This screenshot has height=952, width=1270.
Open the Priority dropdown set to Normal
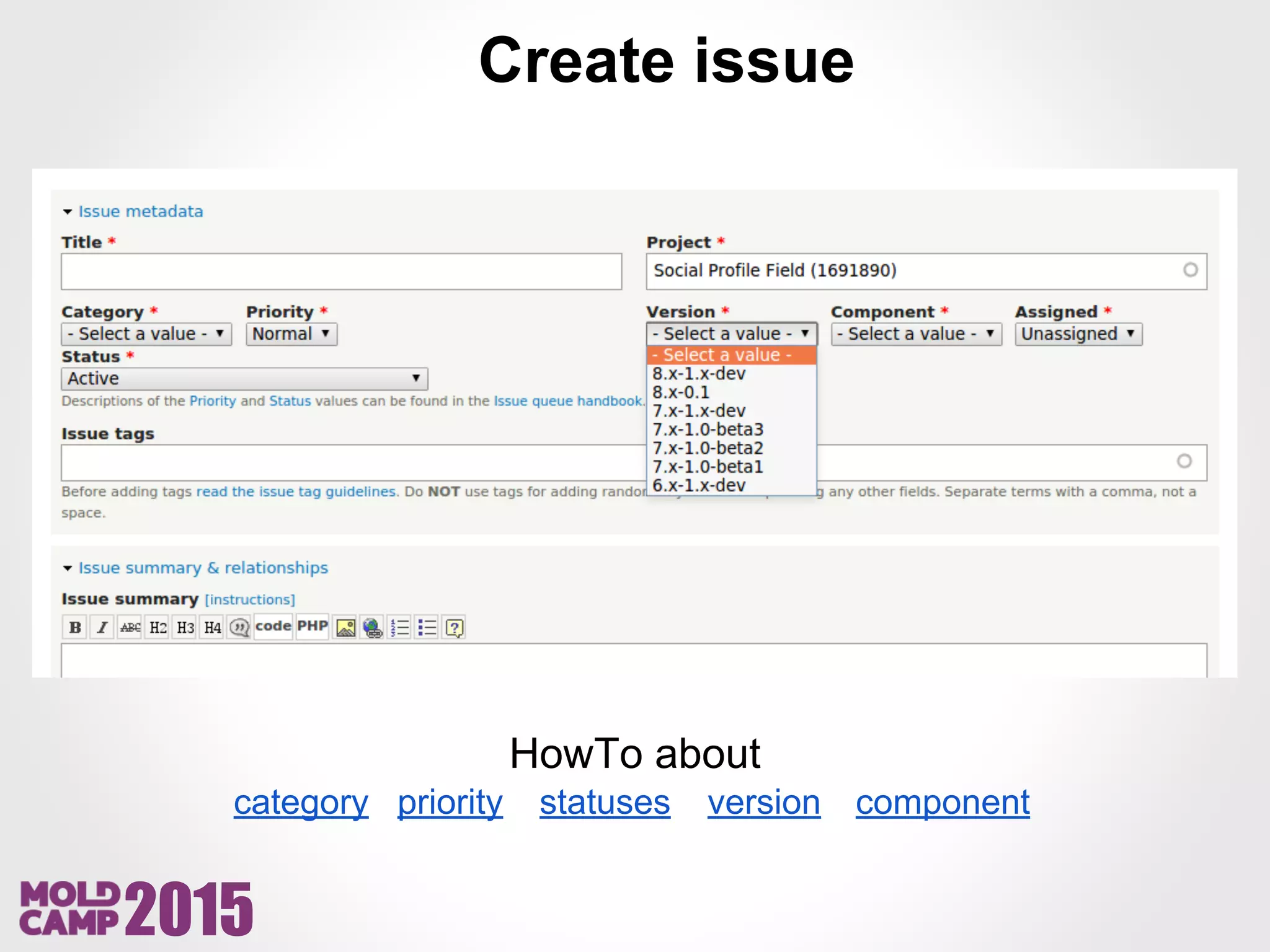(291, 334)
